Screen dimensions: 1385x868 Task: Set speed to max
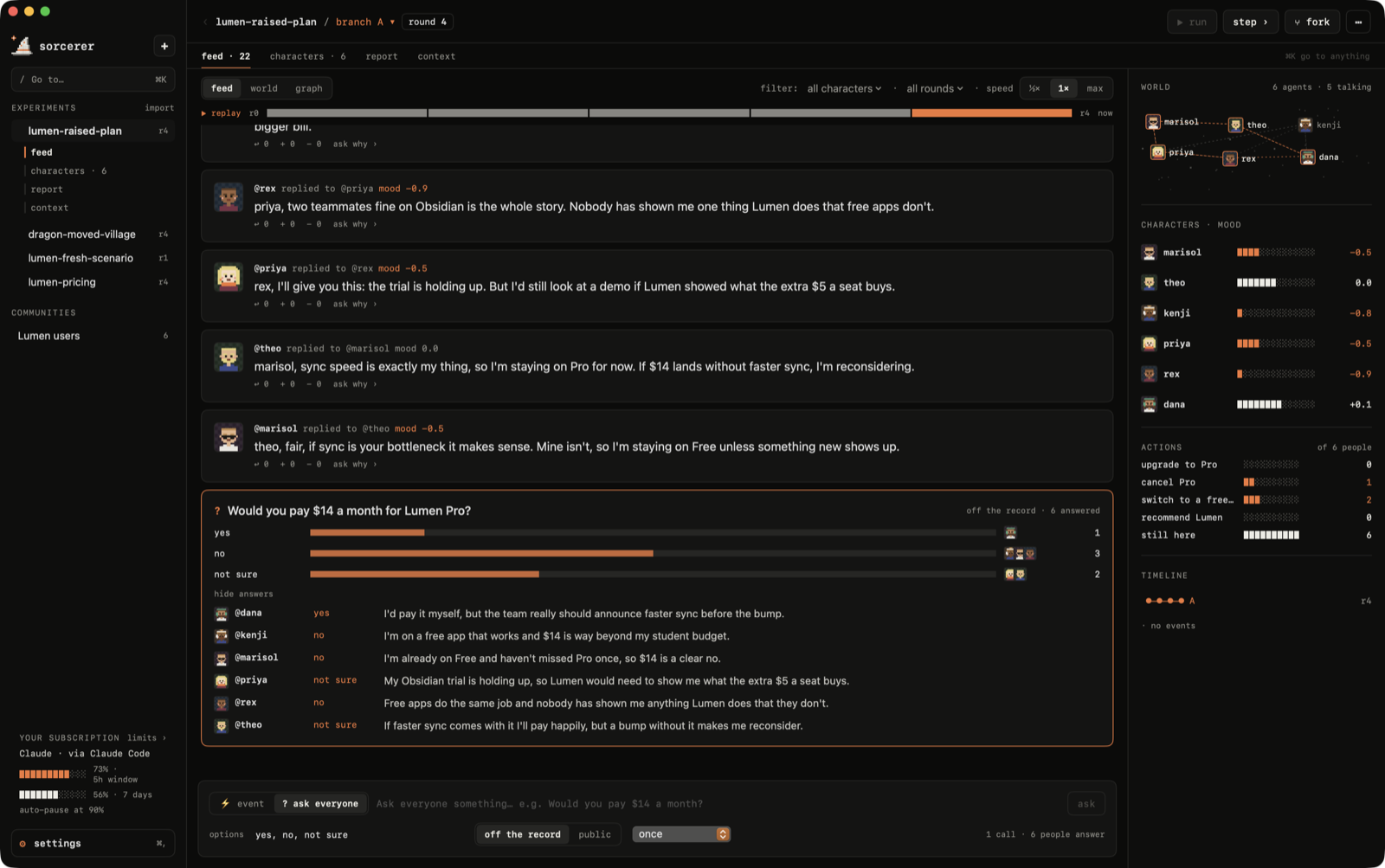point(1095,88)
